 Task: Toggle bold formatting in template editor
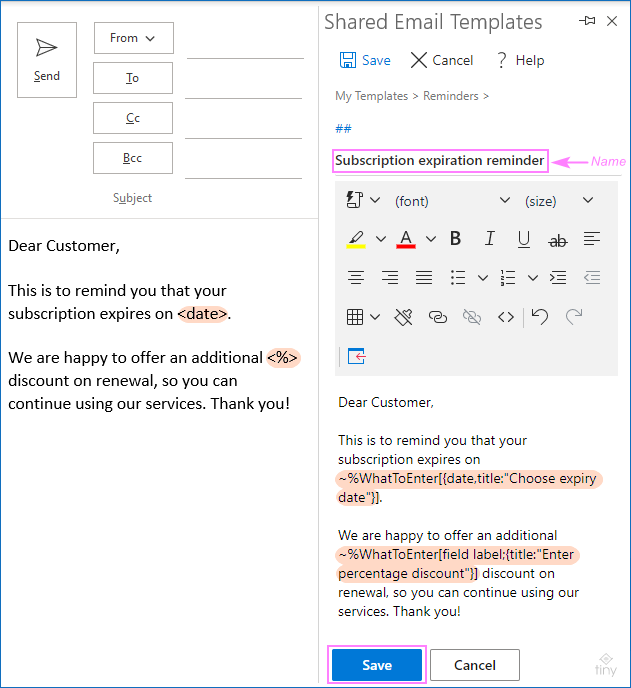pos(456,239)
